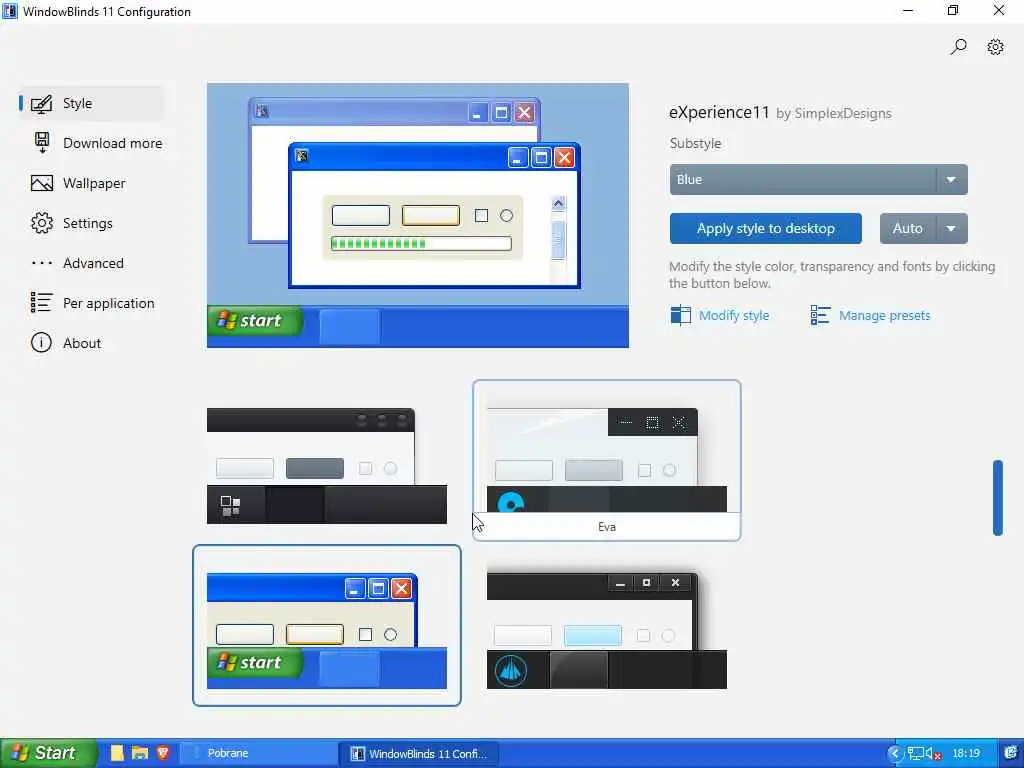Select the highlighted blue XP style thumbnail
Image resolution: width=1024 pixels, height=768 pixels.
click(x=327, y=626)
